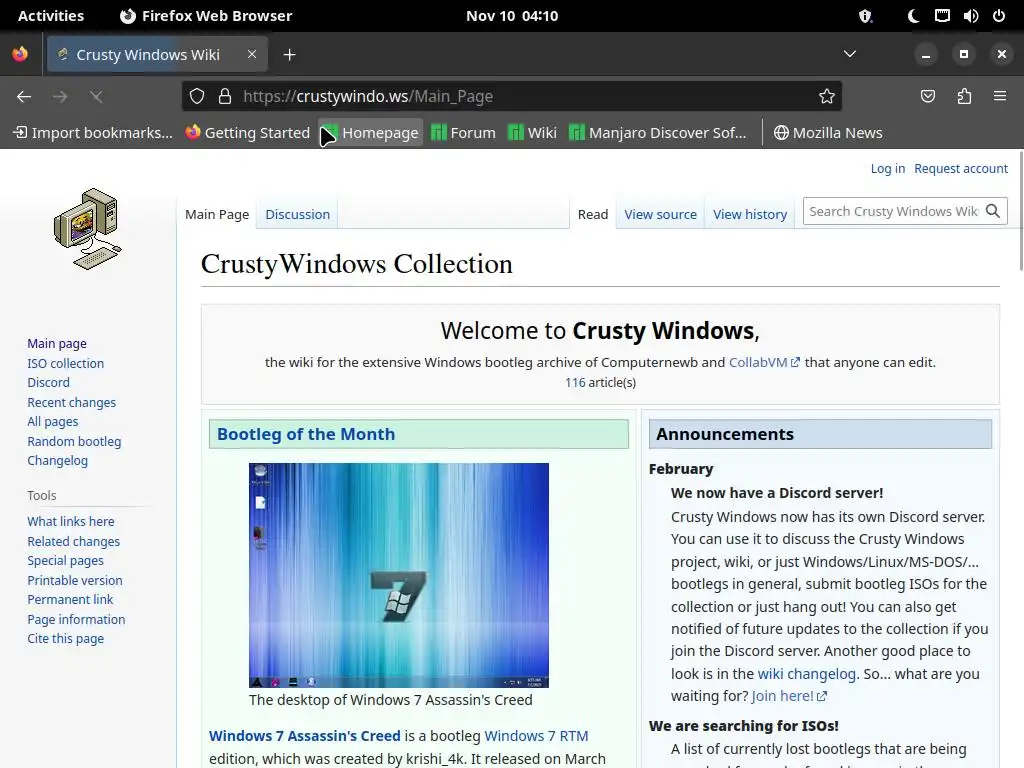The width and height of the screenshot is (1024, 768).
Task: Open the Extensions puzzle icon
Action: coord(964,97)
